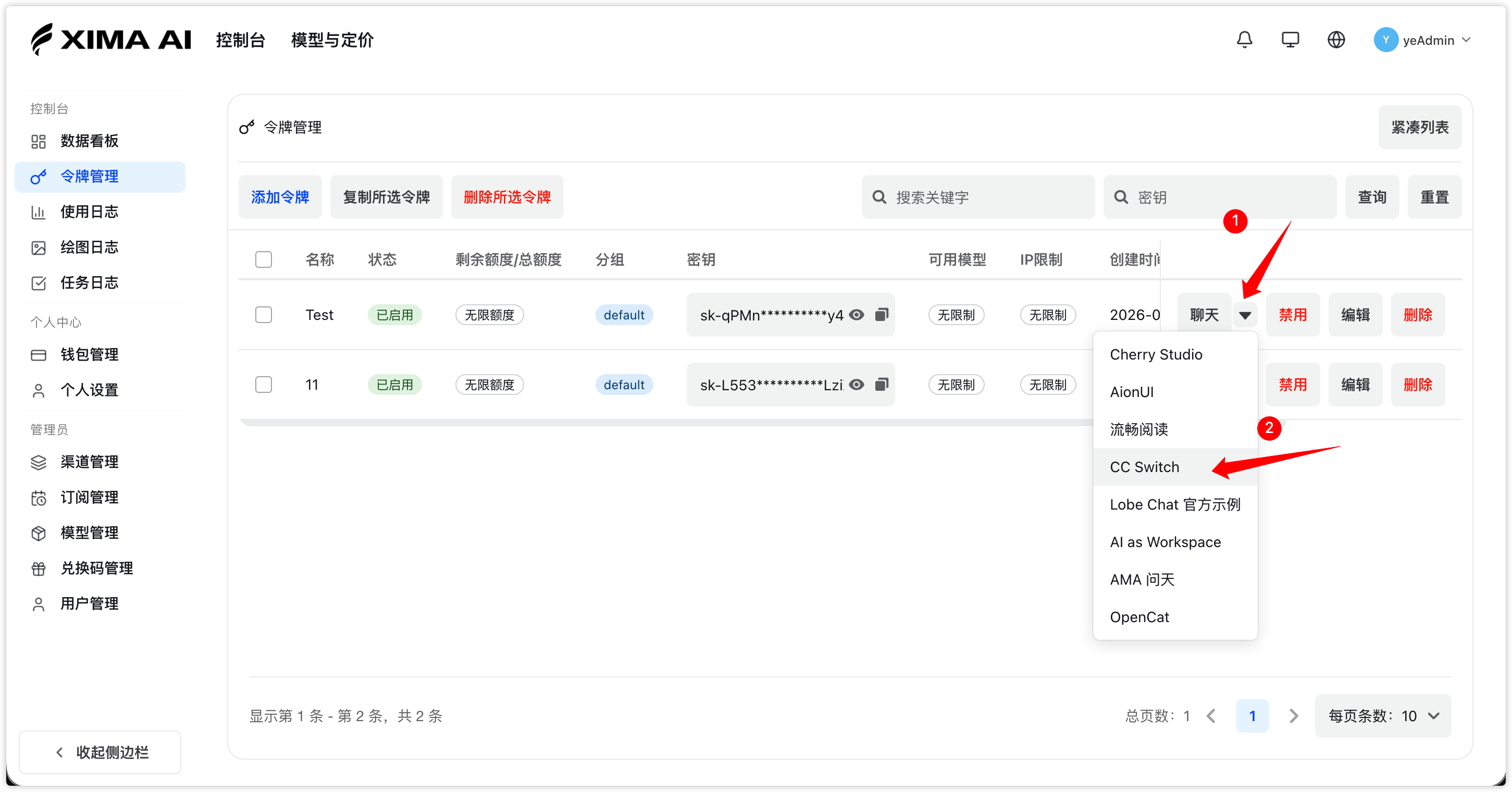Open 模型管理 in the sidebar
The width and height of the screenshot is (1512, 792).
coord(100,533)
